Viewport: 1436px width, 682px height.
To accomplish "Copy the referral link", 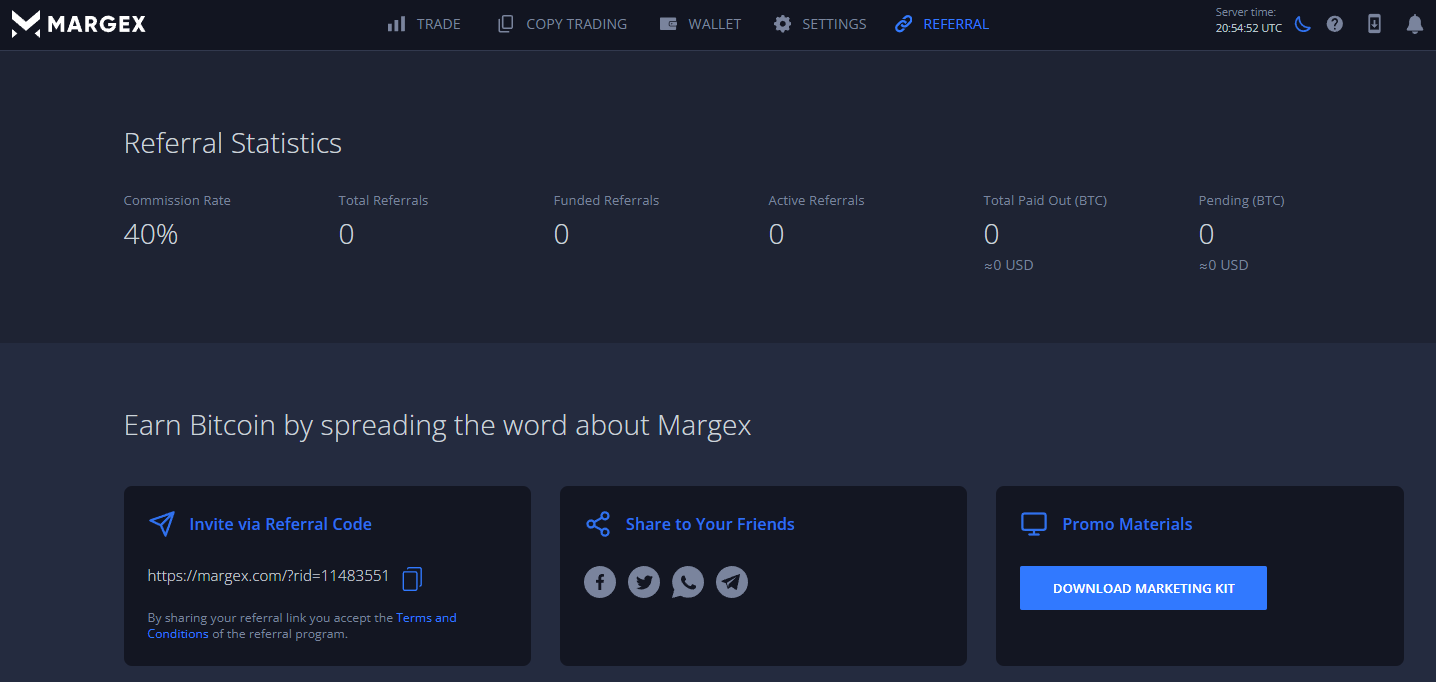I will pos(412,578).
